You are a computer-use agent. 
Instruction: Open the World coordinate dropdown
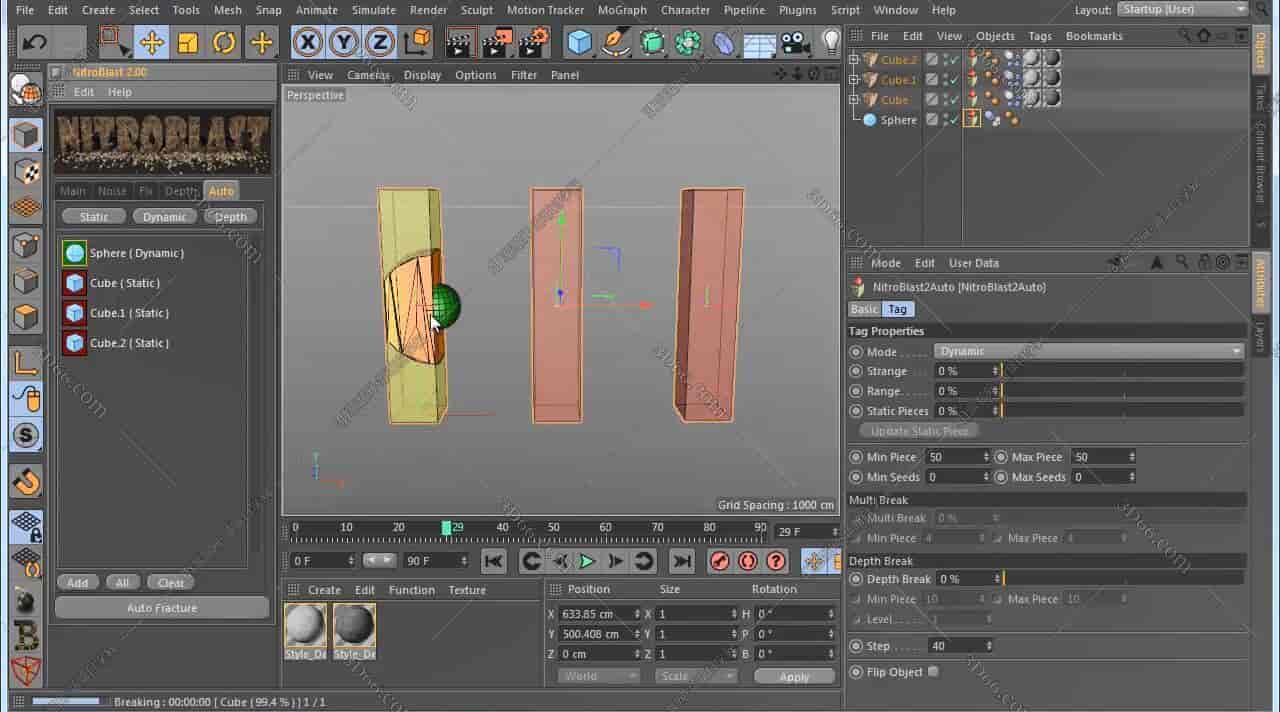pos(598,675)
